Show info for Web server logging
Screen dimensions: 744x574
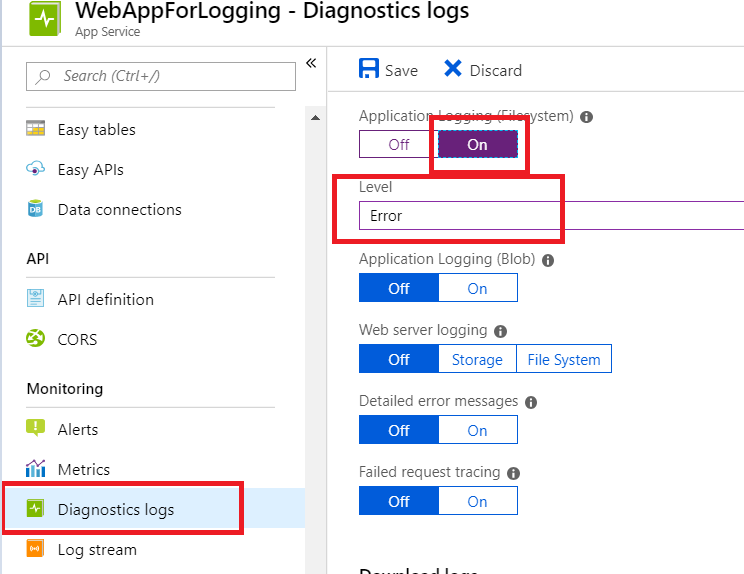pos(501,331)
